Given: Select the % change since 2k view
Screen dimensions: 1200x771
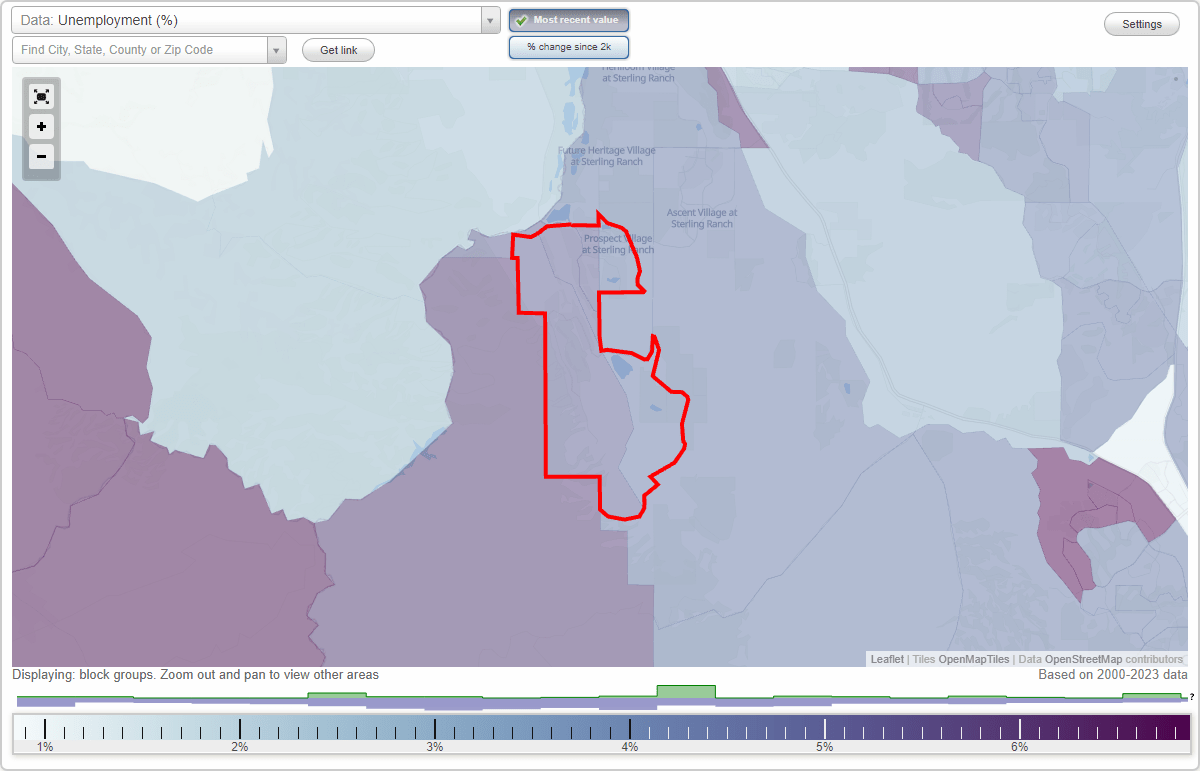Looking at the screenshot, I should point(568,46).
